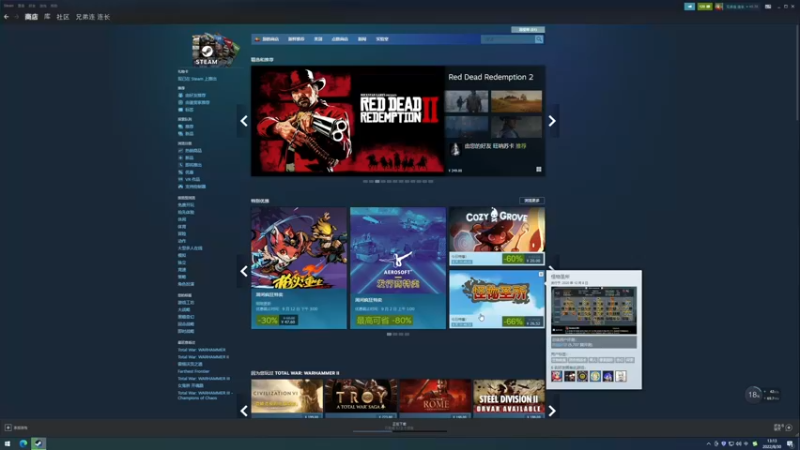The height and width of the screenshot is (450, 800).
Task: Click the Steam gift cards image
Action: (x=215, y=49)
